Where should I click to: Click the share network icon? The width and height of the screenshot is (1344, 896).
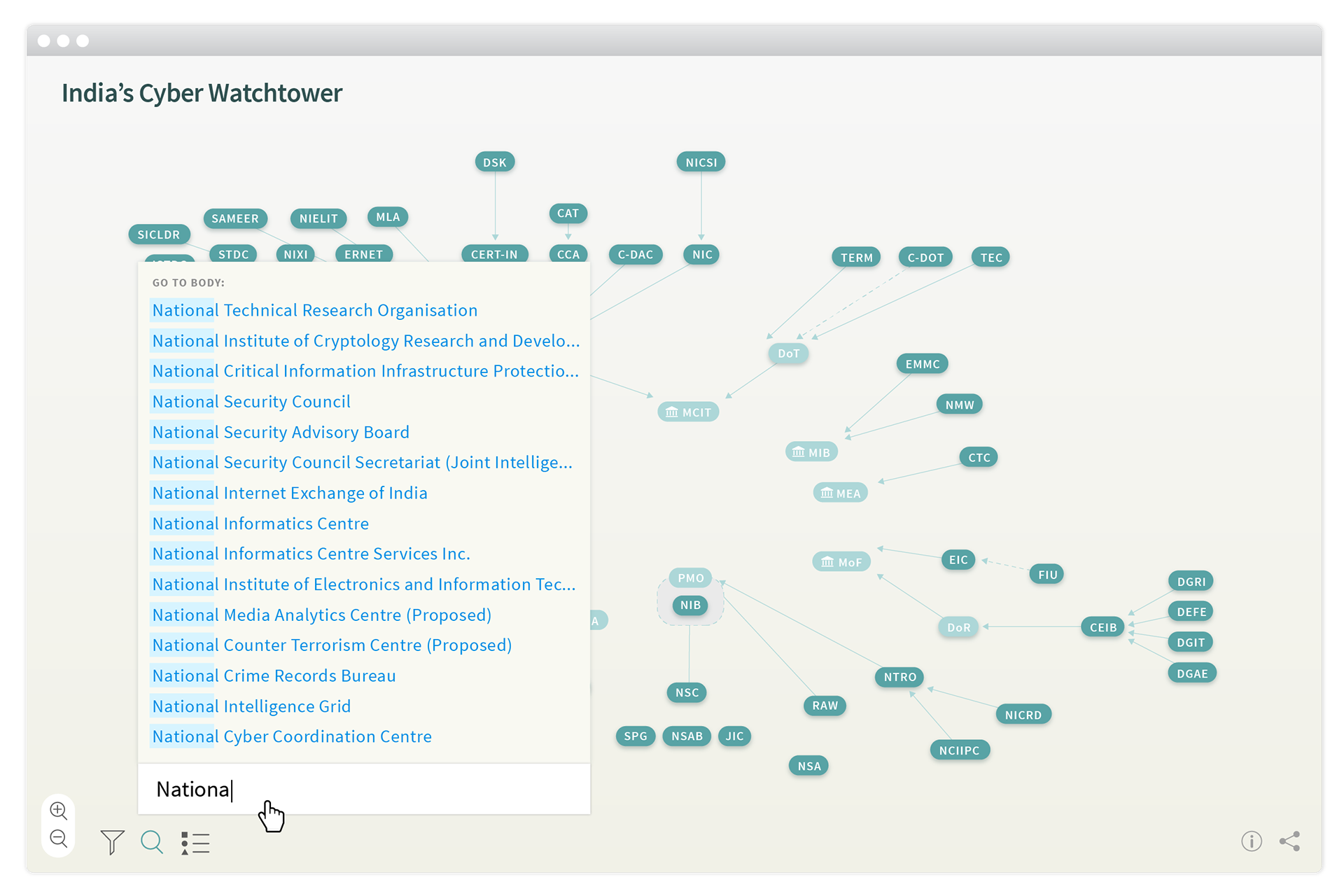pos(1289,841)
